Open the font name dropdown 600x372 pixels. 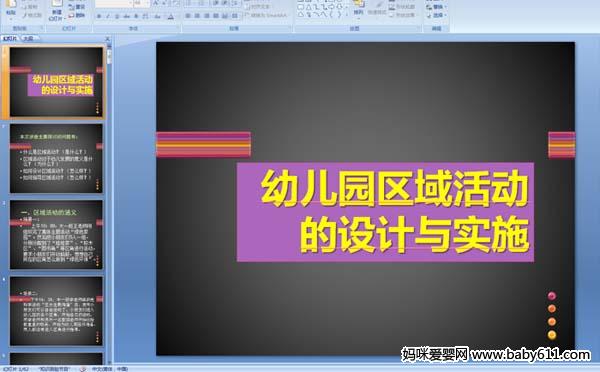[x=130, y=3]
